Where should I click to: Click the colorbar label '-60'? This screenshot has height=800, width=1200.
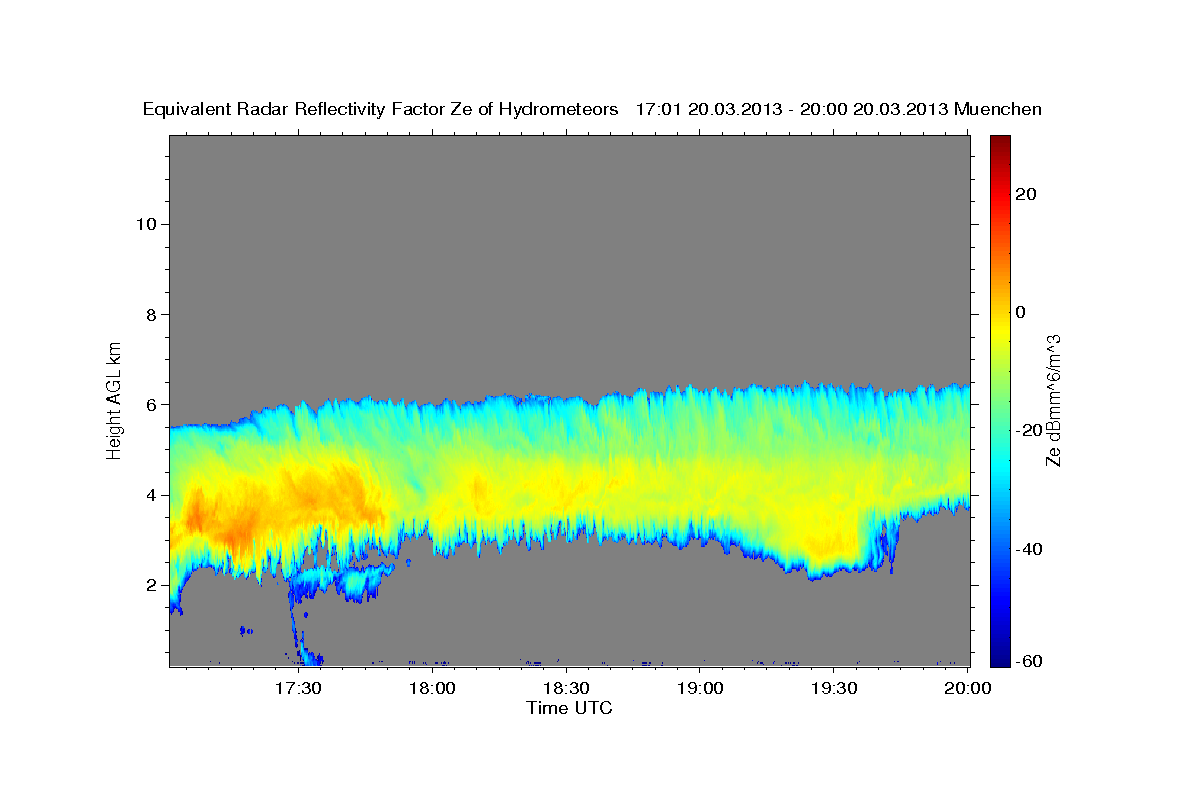pyautogui.click(x=1029, y=660)
